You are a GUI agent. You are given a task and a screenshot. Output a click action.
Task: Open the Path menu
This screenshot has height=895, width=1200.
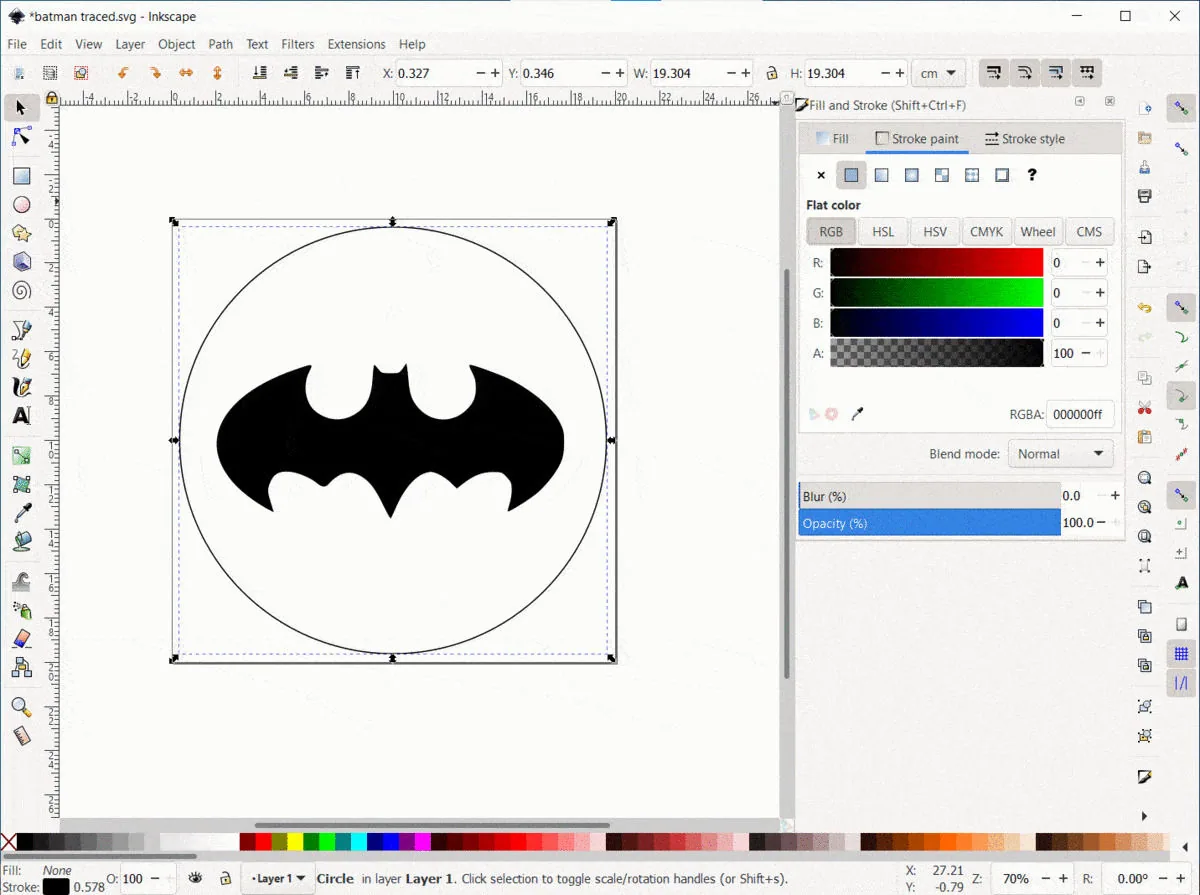click(220, 44)
